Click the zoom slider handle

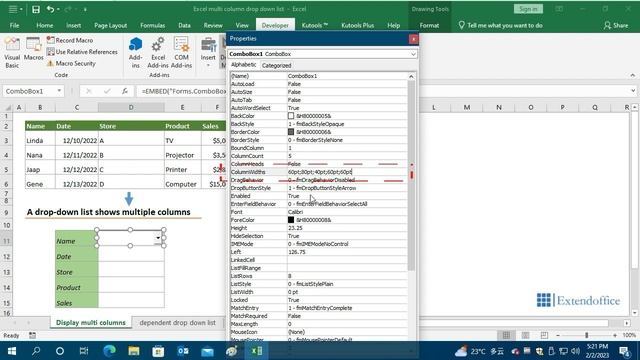point(587,335)
